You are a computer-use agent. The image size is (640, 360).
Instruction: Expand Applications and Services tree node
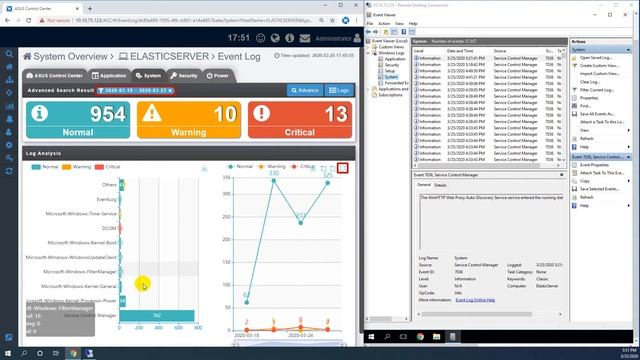[x=369, y=89]
